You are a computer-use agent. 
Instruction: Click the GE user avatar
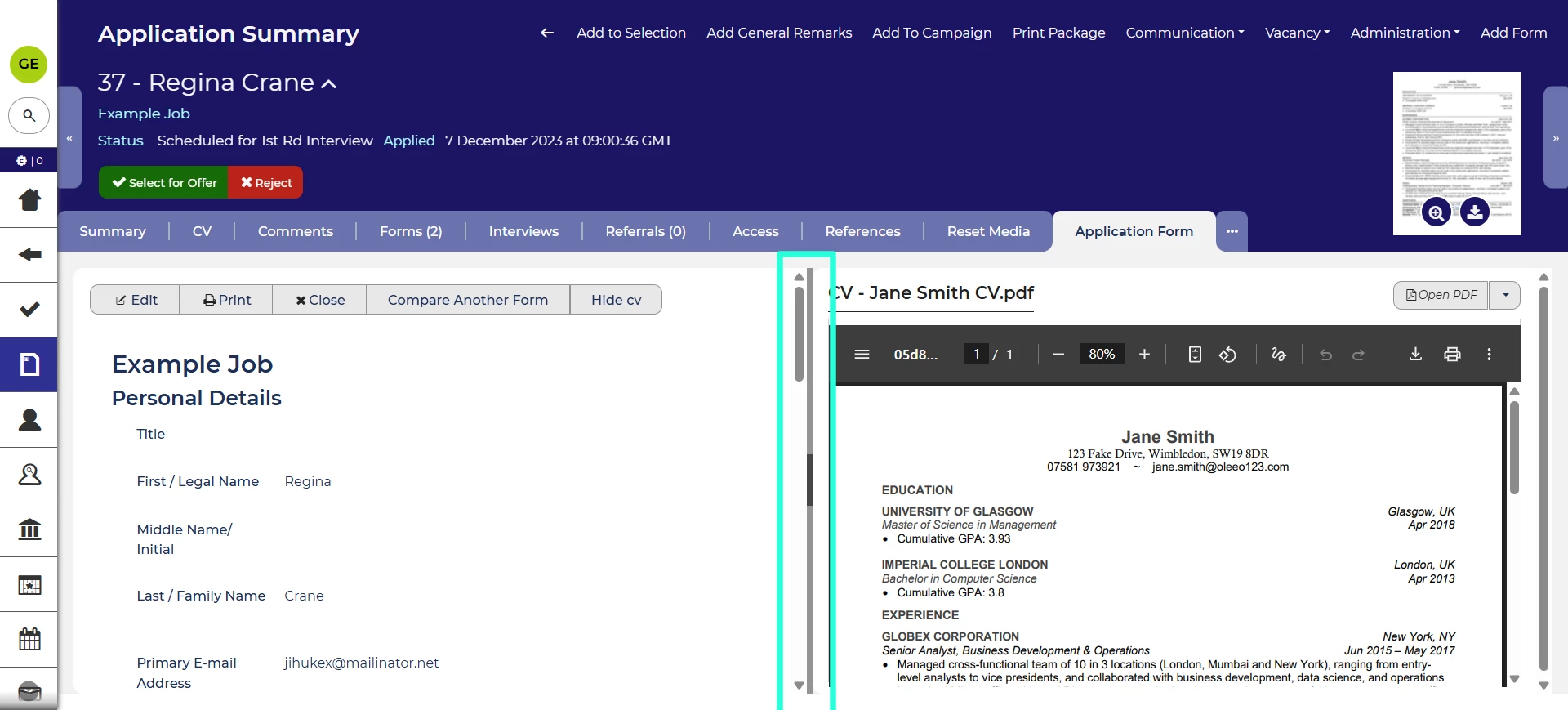coord(29,65)
